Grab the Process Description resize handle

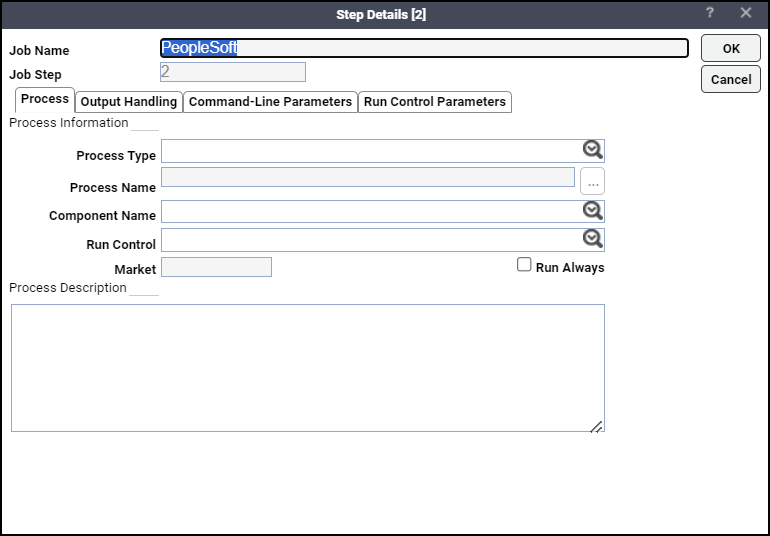click(x=597, y=426)
